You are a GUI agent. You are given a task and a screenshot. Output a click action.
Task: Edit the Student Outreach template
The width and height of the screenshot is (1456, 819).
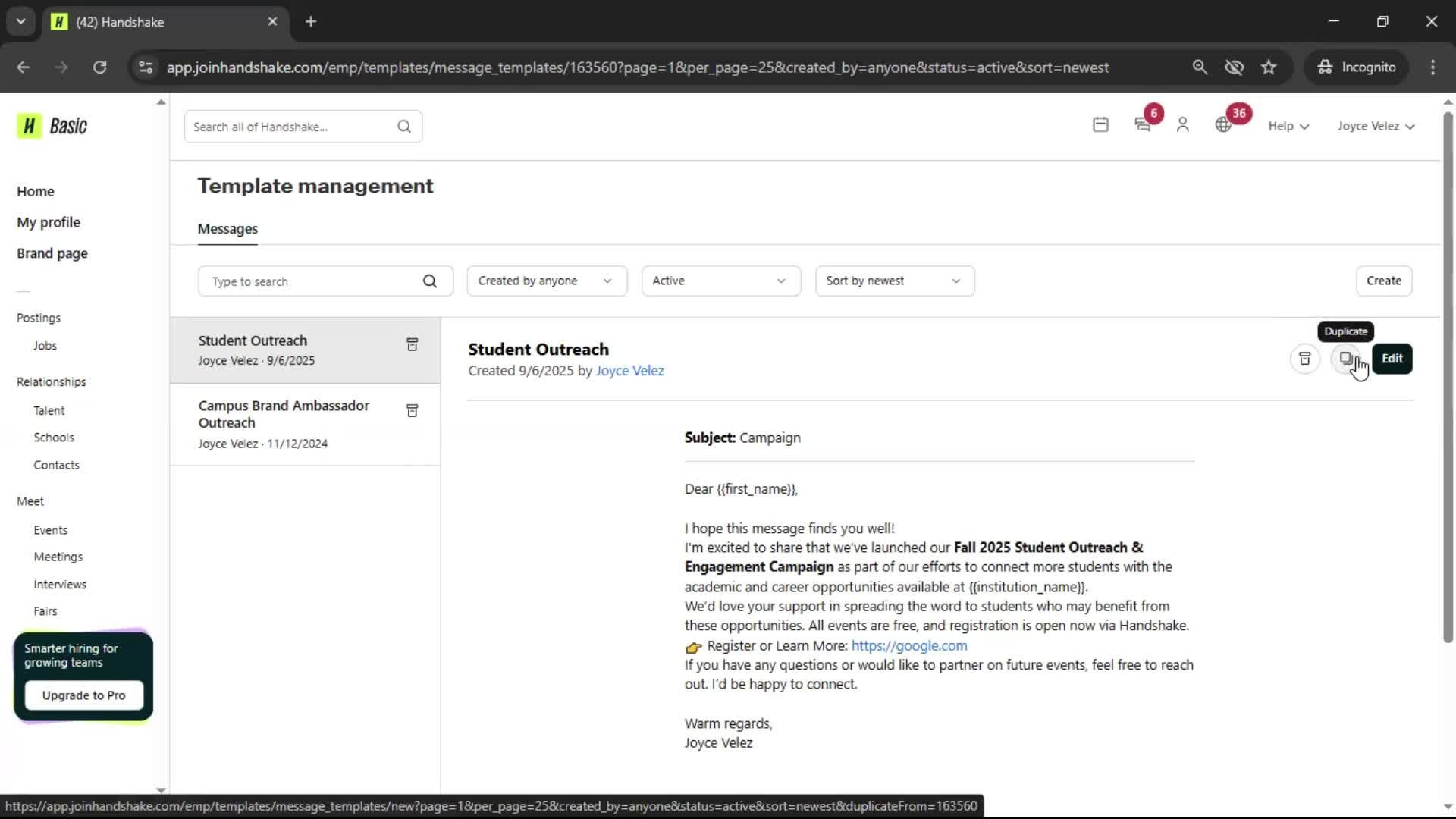pyautogui.click(x=1392, y=359)
